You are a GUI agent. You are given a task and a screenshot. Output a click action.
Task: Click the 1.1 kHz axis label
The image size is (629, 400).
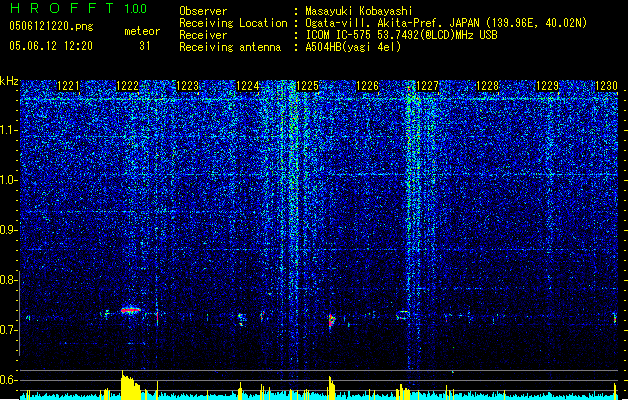[x=9, y=130]
